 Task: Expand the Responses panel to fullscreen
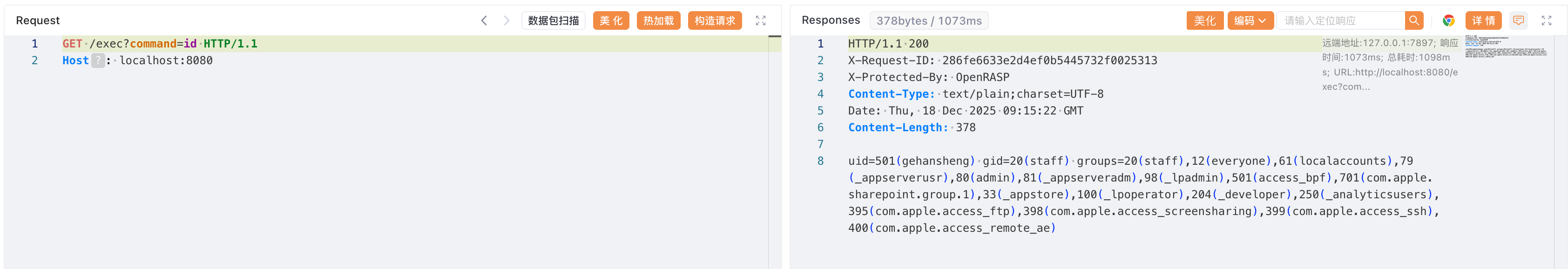pyautogui.click(x=1546, y=20)
